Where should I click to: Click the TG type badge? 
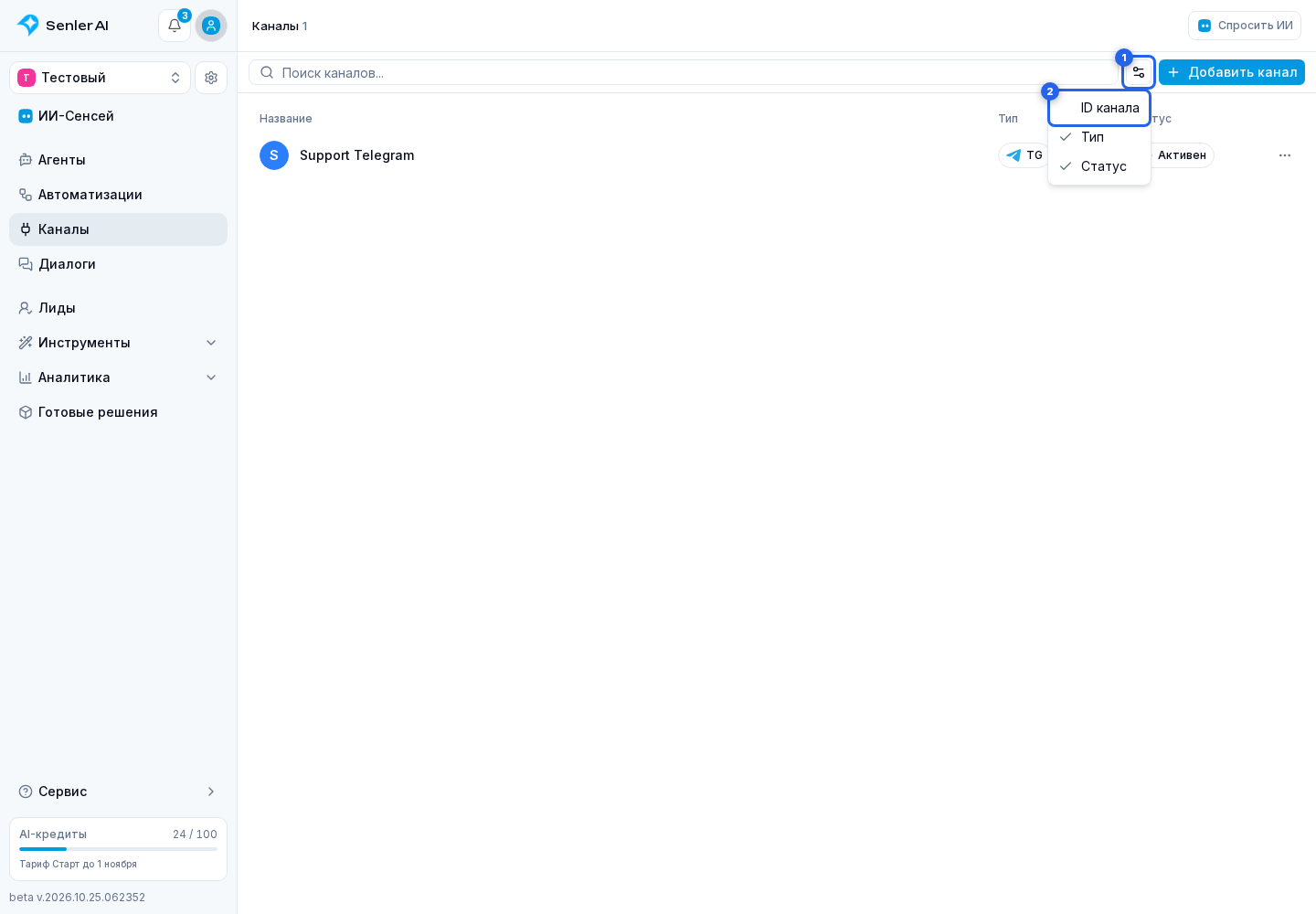click(x=1024, y=155)
